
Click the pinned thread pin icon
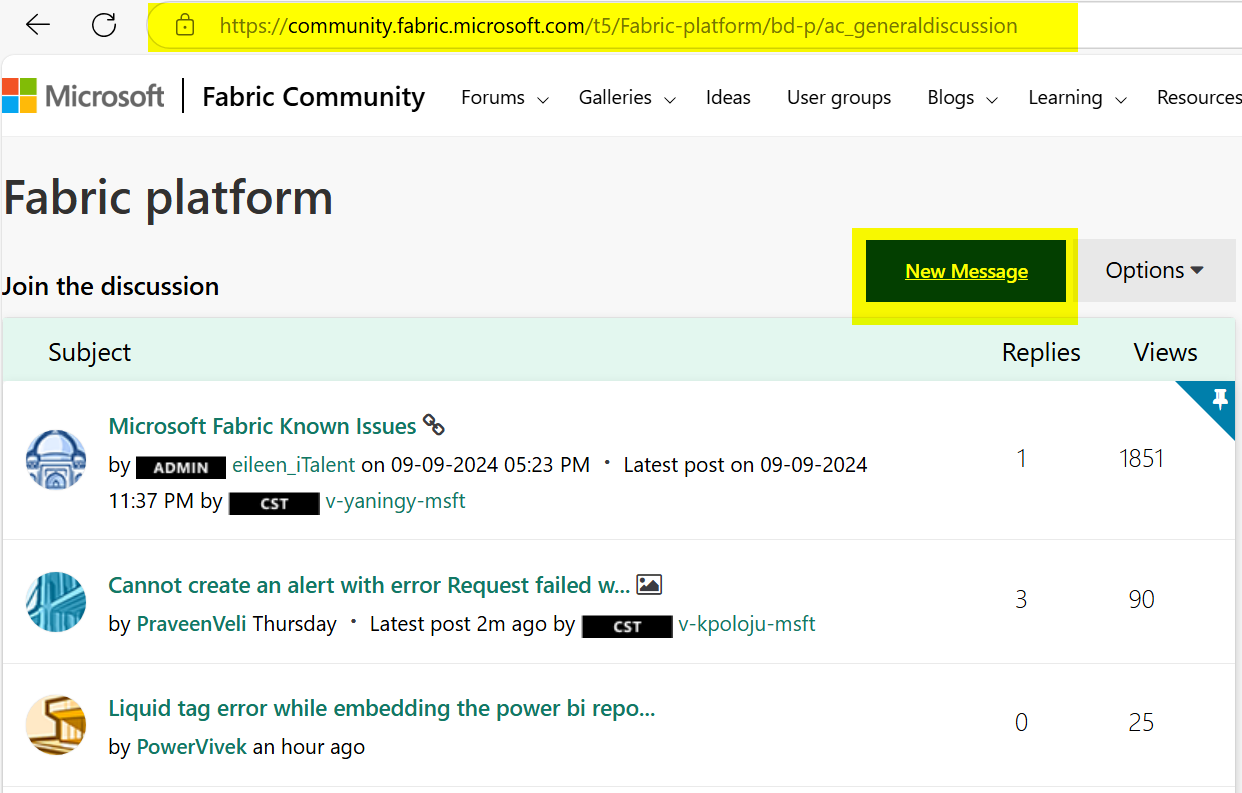(1219, 400)
